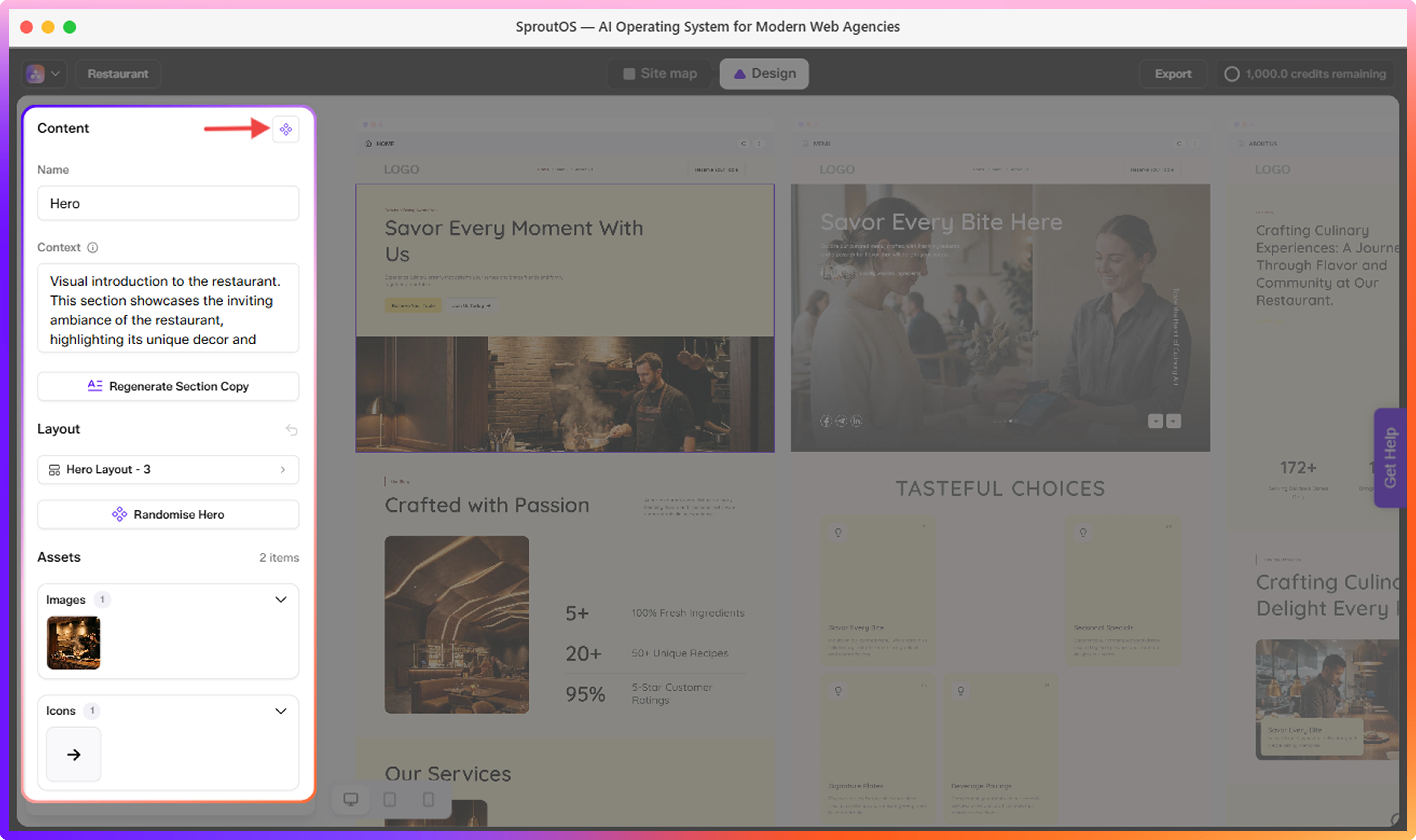Click the '2 items' assets count
Viewport: 1416px width, 840px height.
[x=279, y=558]
